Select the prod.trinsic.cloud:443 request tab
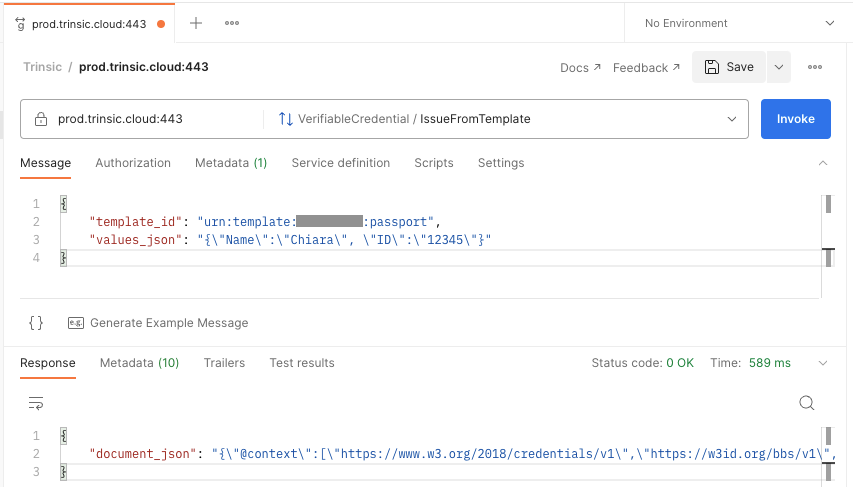853x487 pixels. (89, 23)
